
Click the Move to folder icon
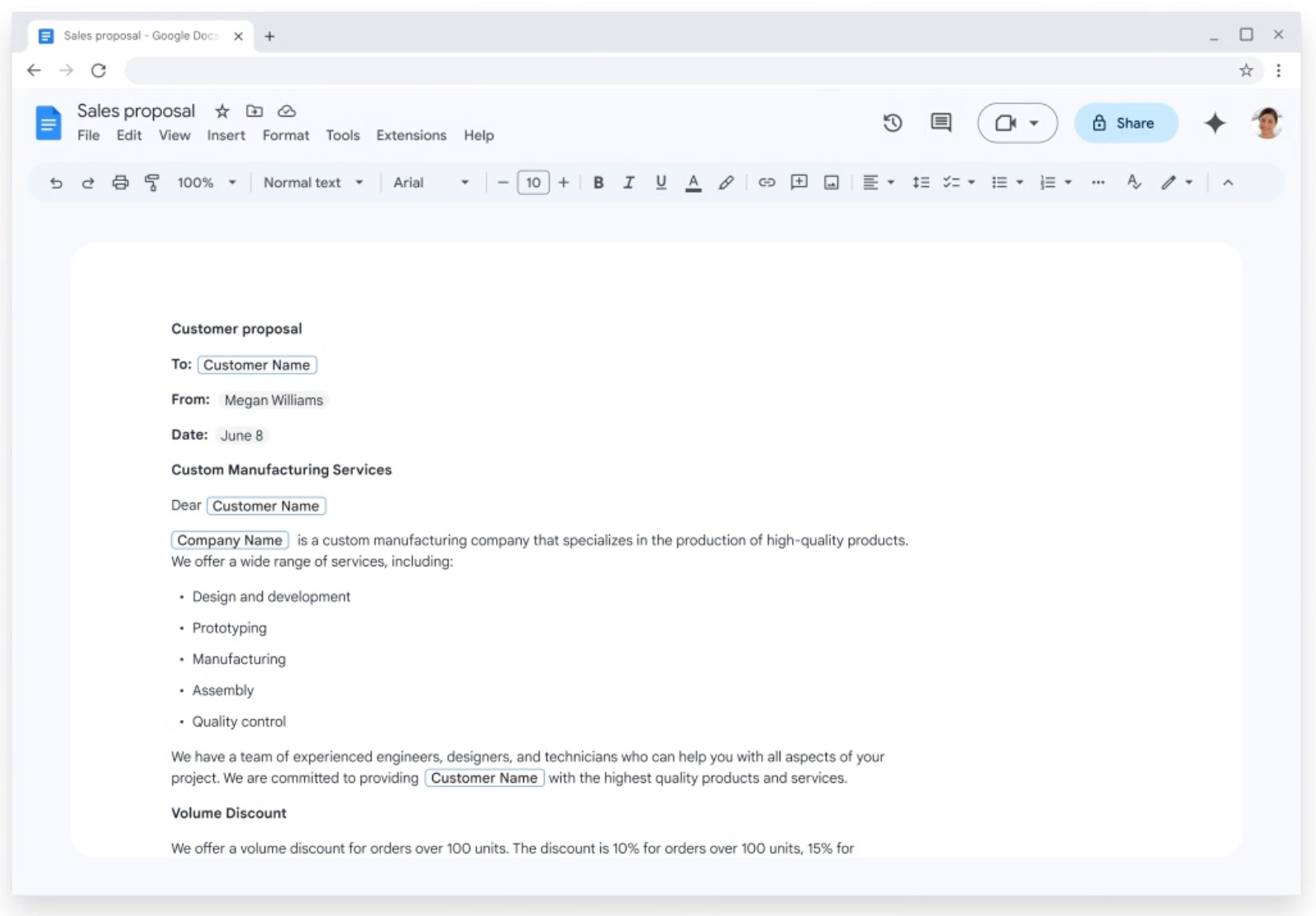pos(255,111)
